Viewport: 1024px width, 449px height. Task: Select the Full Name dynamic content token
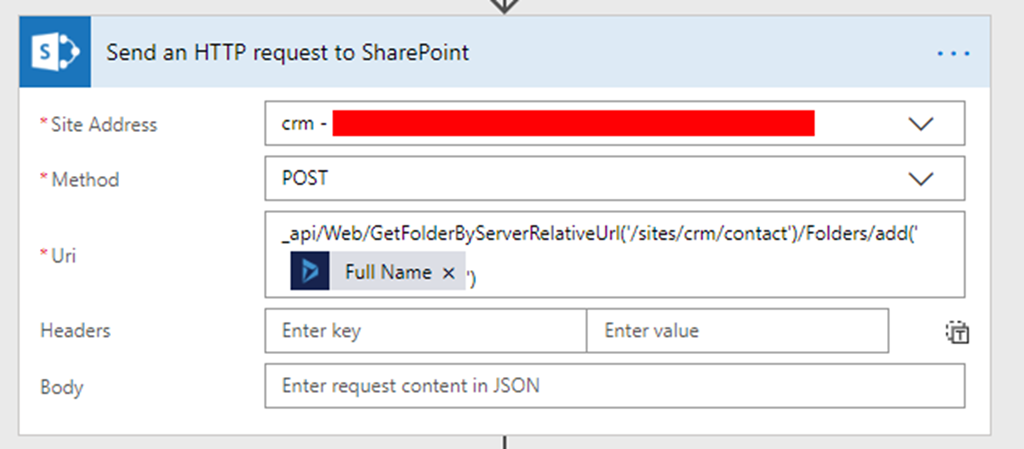[388, 272]
